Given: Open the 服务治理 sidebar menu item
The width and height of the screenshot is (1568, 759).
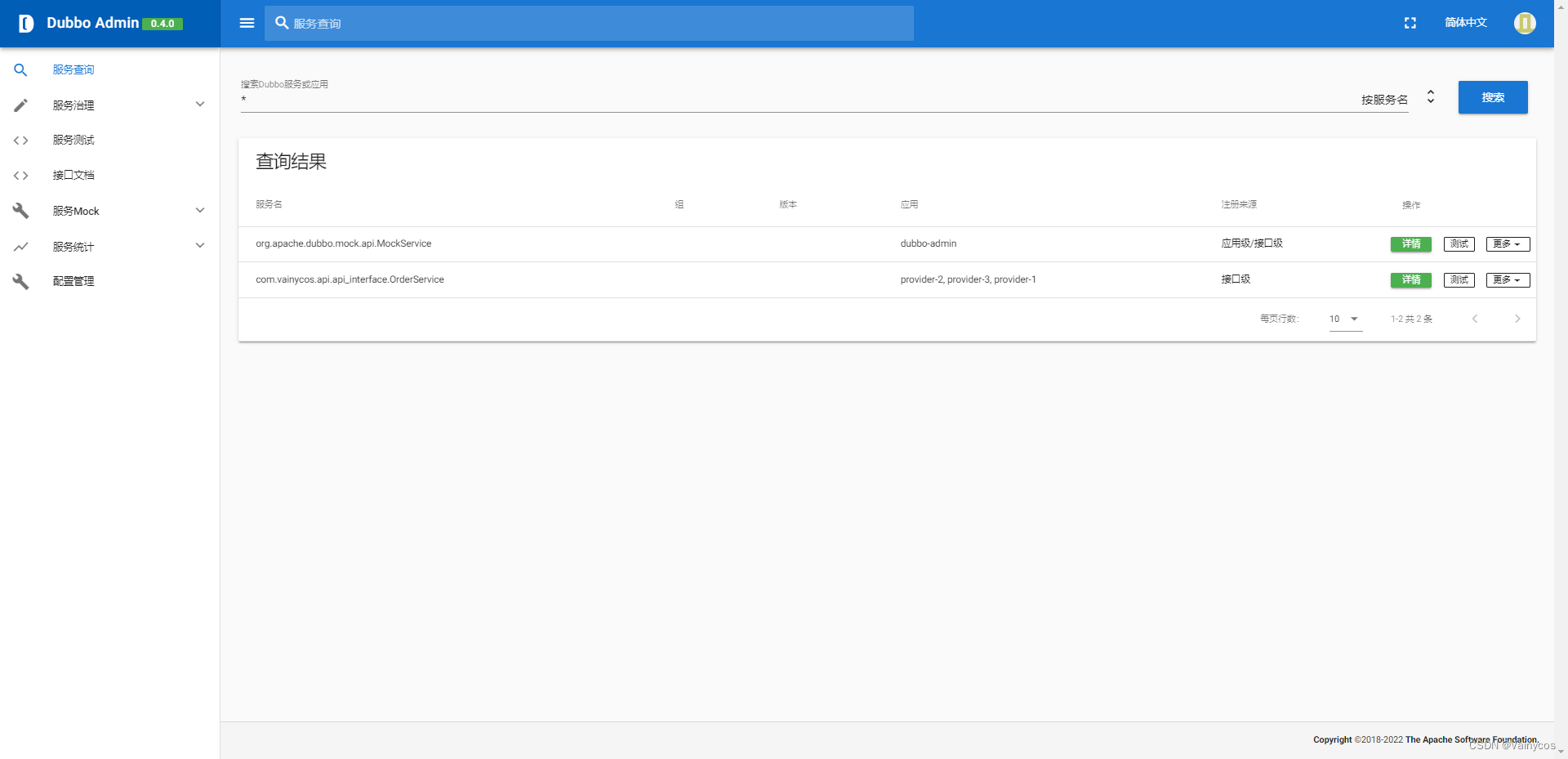Looking at the screenshot, I should pos(109,105).
